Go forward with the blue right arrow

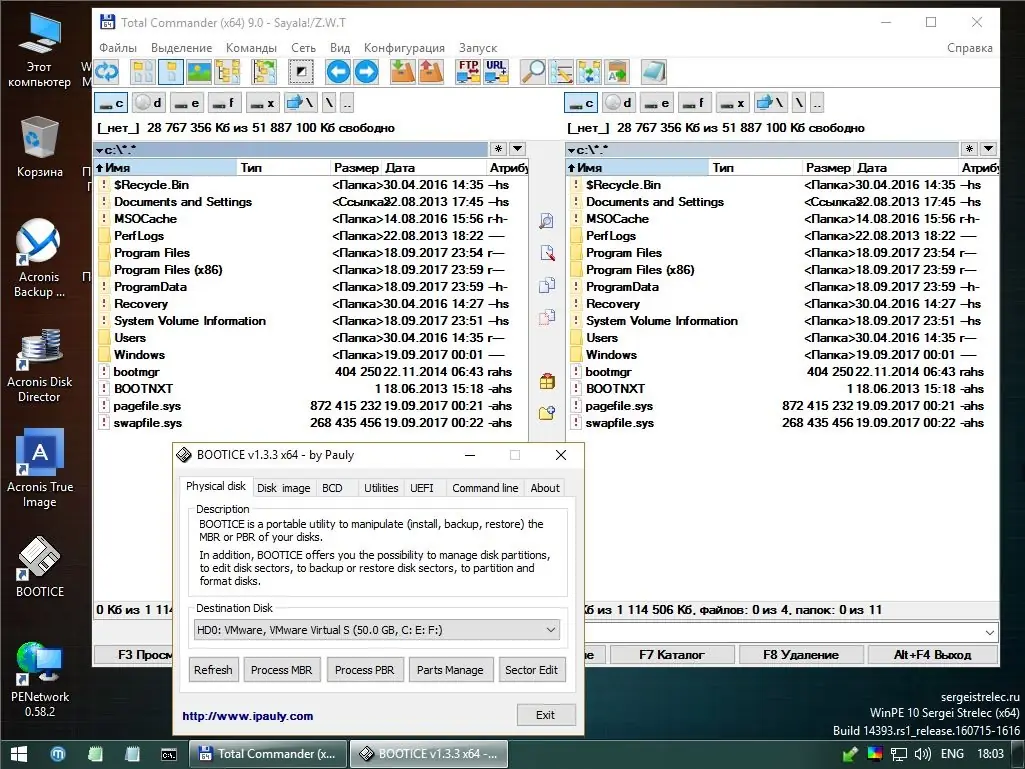coord(366,71)
